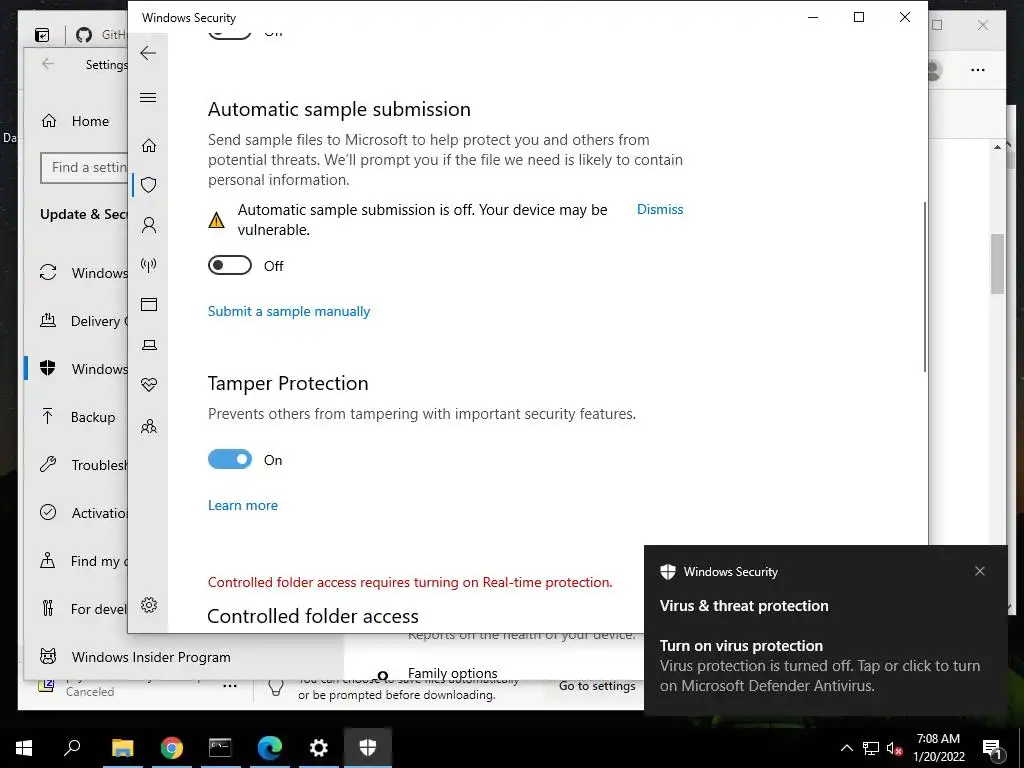Open Settings gear on taskbar

(x=319, y=747)
